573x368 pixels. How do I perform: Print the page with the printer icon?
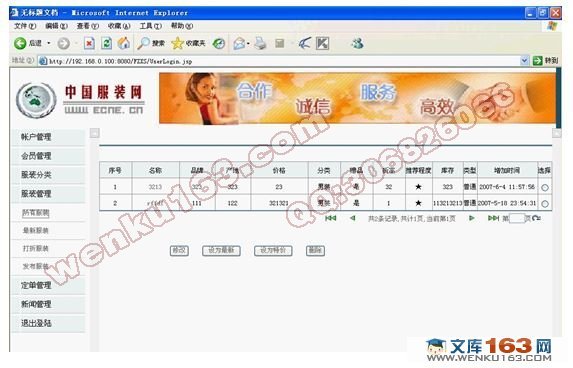tap(261, 43)
